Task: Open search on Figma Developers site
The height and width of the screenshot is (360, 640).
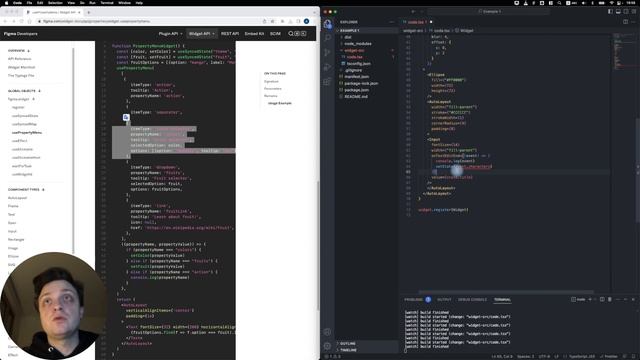Action: pyautogui.click(x=291, y=33)
